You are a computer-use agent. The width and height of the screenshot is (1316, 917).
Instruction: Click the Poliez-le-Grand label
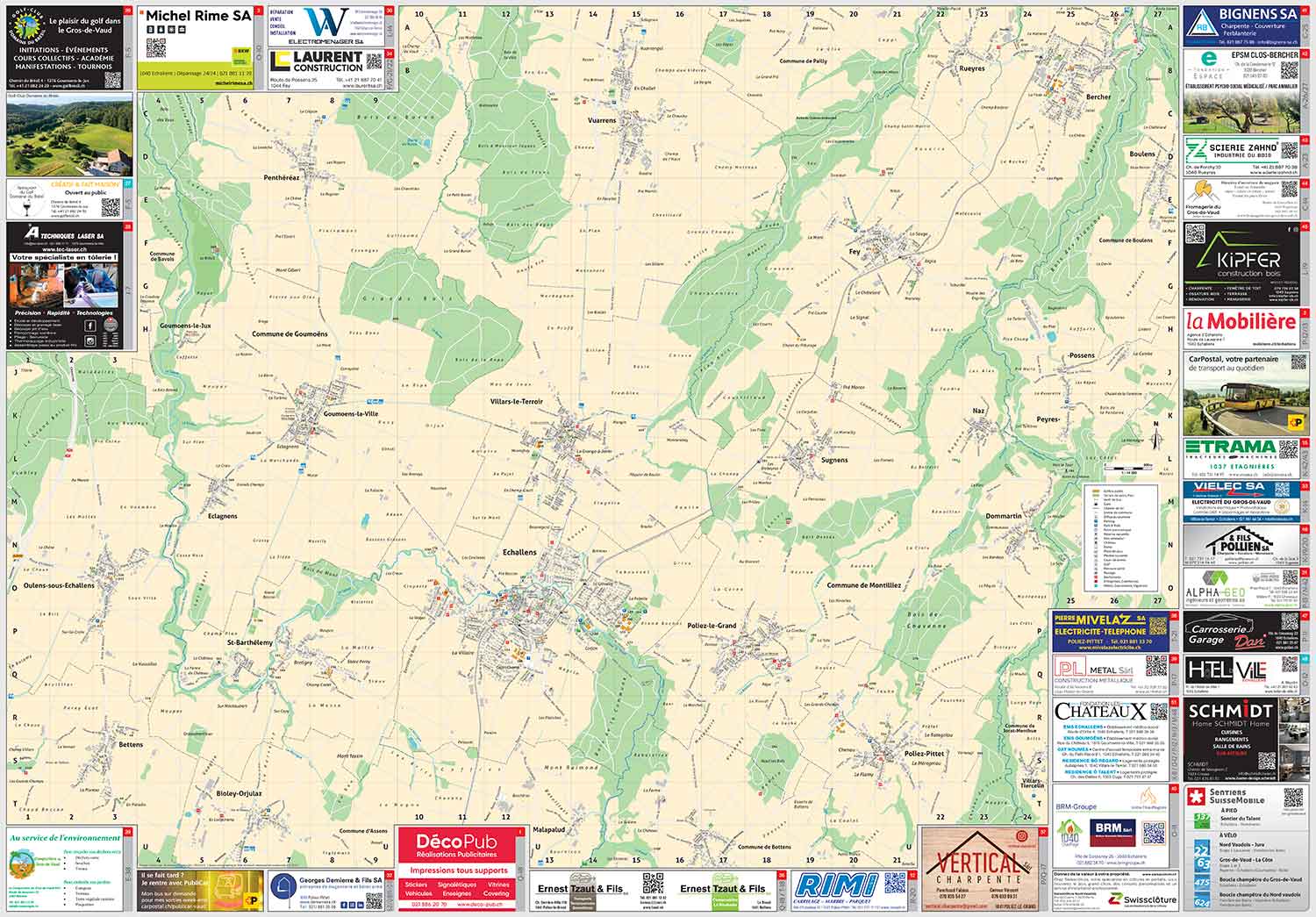(x=712, y=626)
